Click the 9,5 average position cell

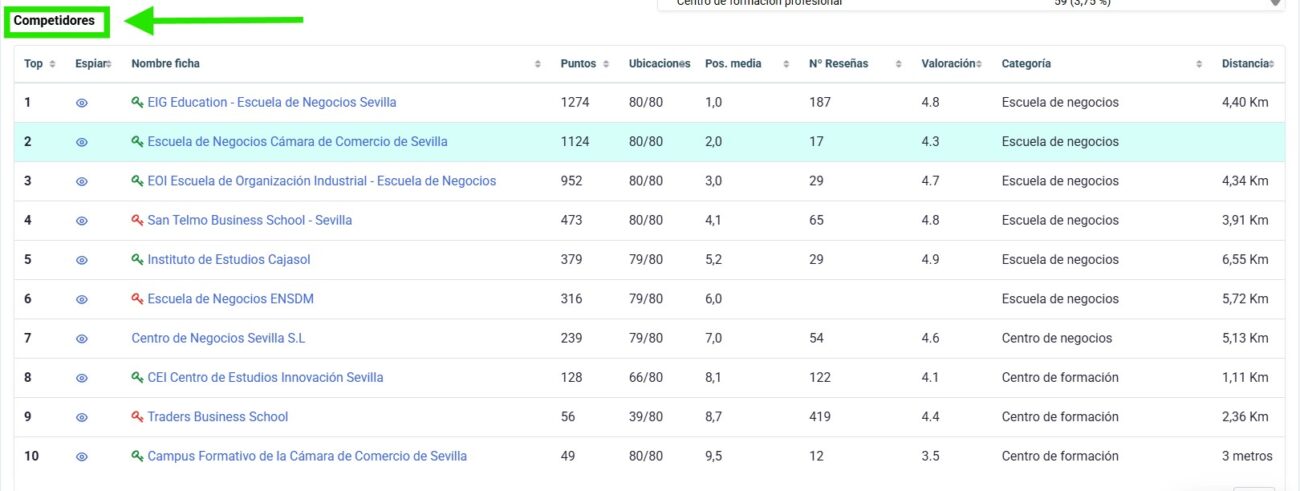pyautogui.click(x=713, y=456)
